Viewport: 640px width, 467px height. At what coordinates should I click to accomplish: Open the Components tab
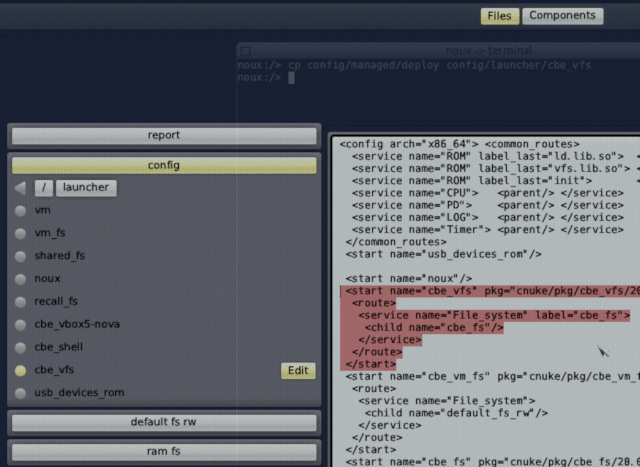(x=562, y=16)
